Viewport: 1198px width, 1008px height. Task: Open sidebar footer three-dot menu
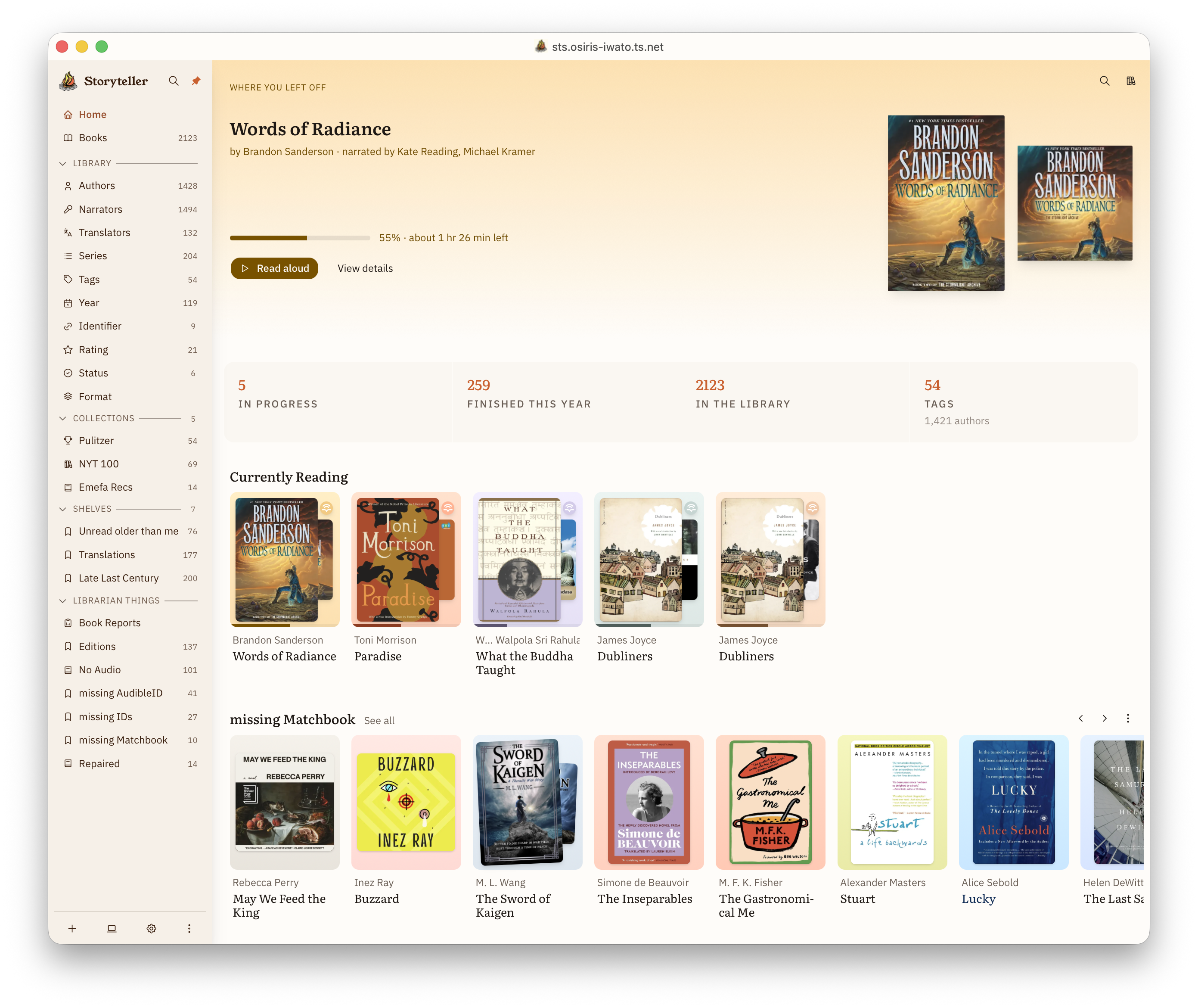coord(189,929)
